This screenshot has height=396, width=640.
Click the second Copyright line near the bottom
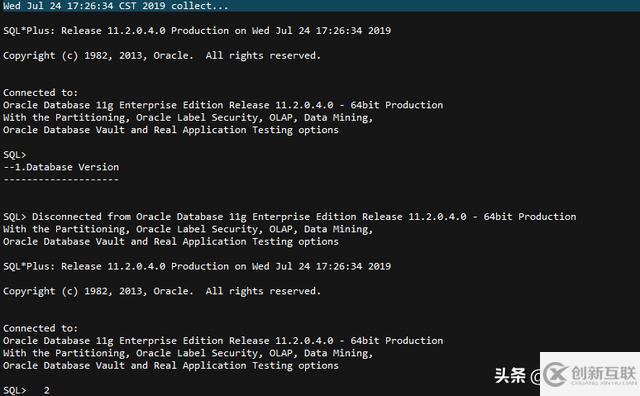(162, 291)
